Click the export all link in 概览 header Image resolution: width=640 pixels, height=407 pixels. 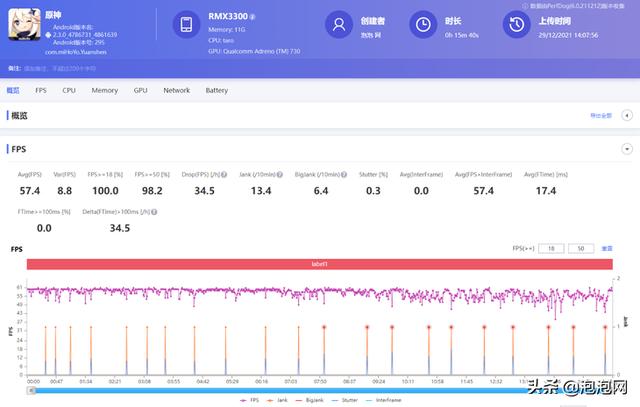(x=601, y=116)
